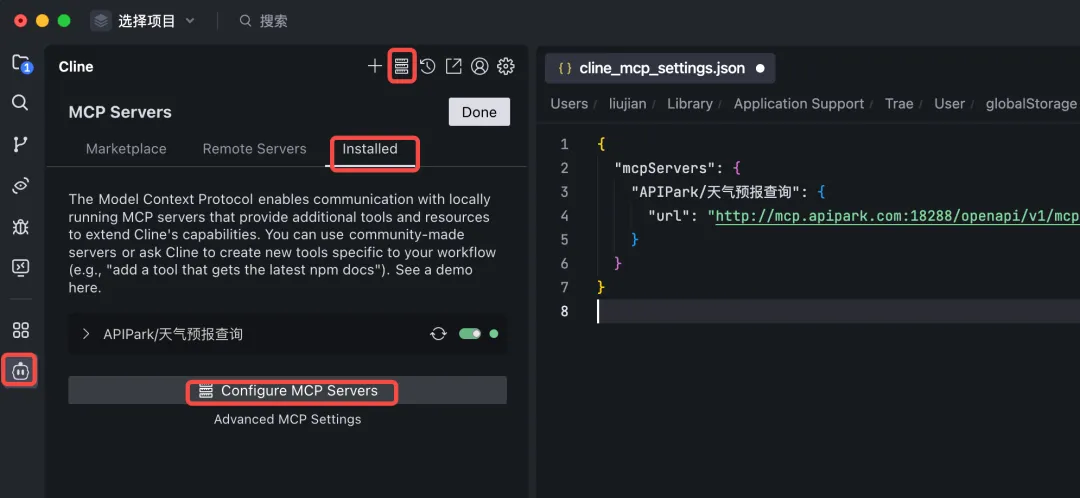Switch to the Marketplace tab

(x=126, y=149)
